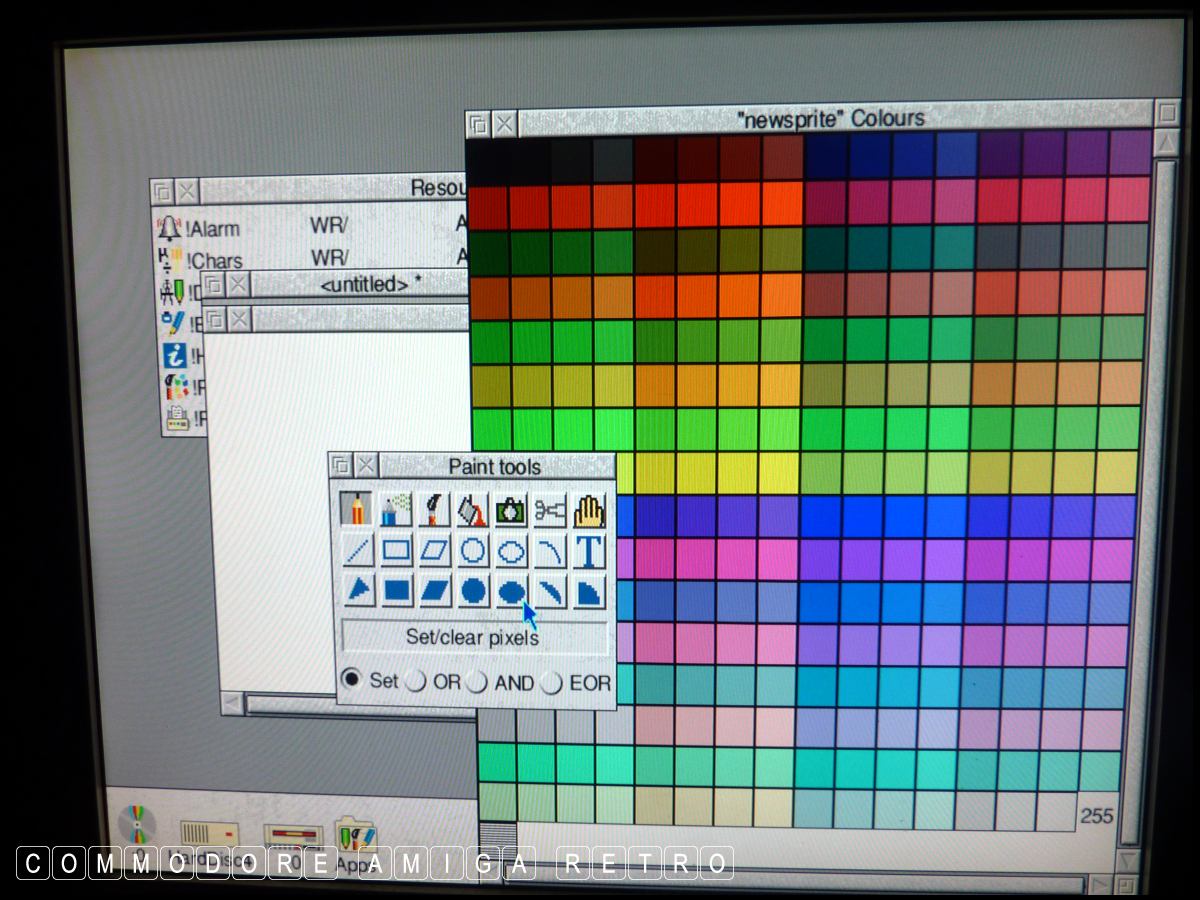
Task: Pick the flood fill bucket tool
Action: [473, 510]
